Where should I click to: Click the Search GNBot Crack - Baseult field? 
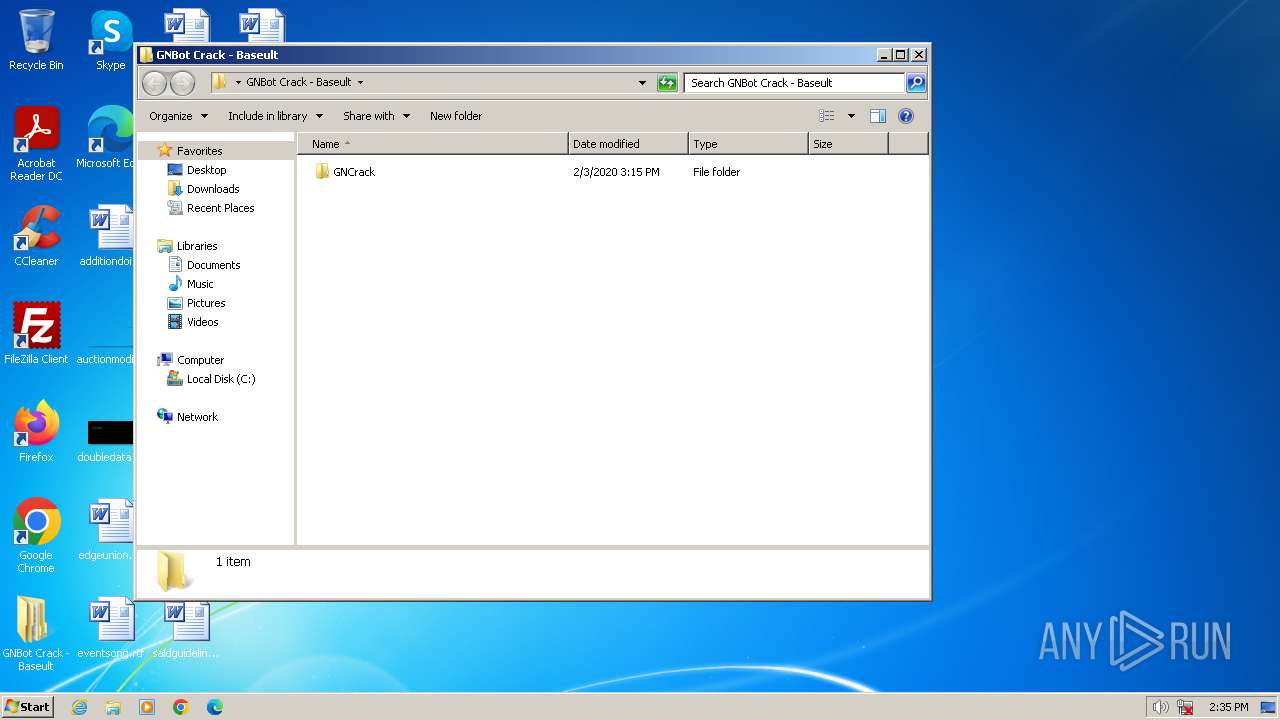point(795,83)
